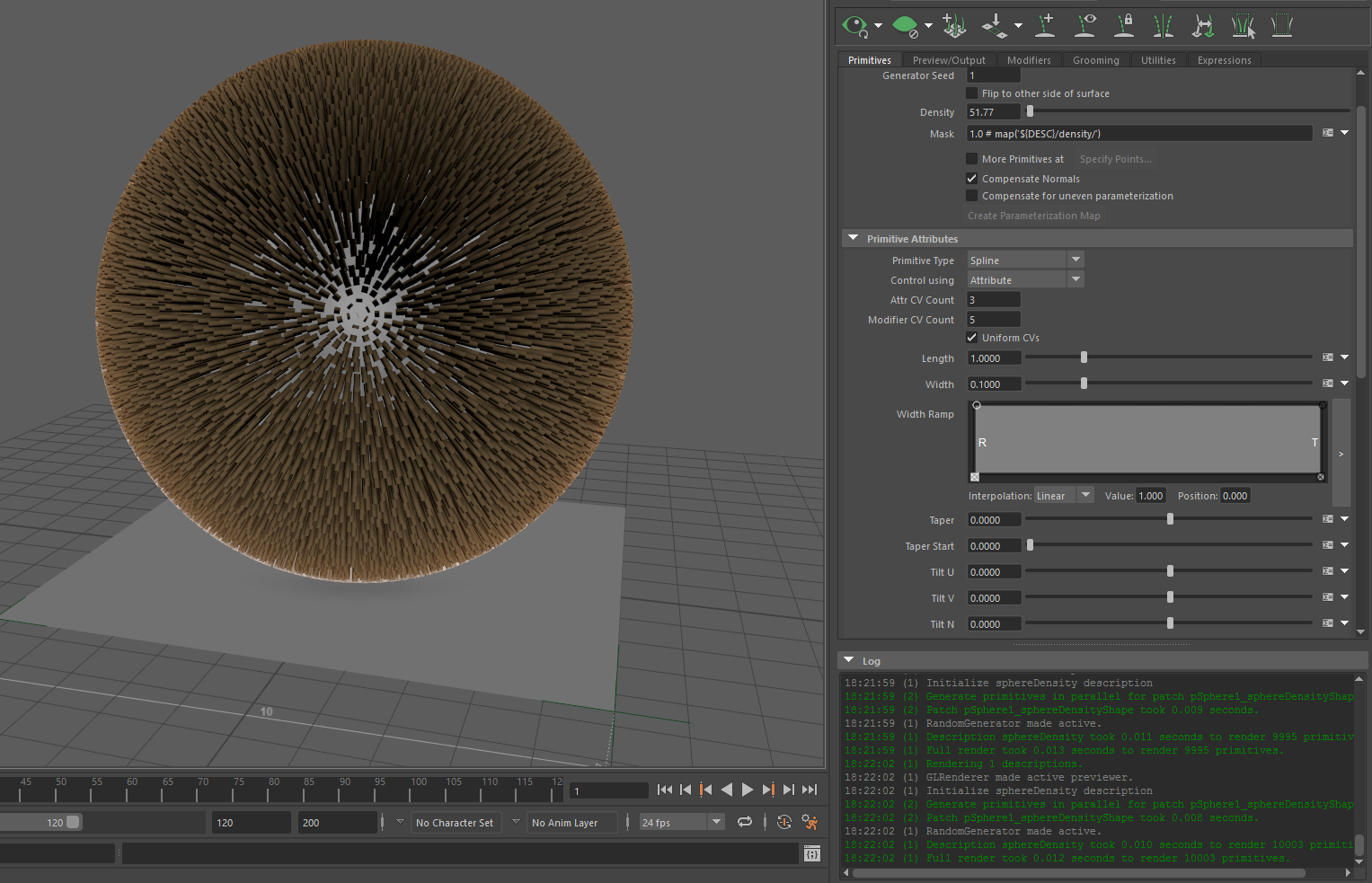Open the Control using Attribute dropdown
Viewport: 1372px width, 883px height.
[1075, 278]
